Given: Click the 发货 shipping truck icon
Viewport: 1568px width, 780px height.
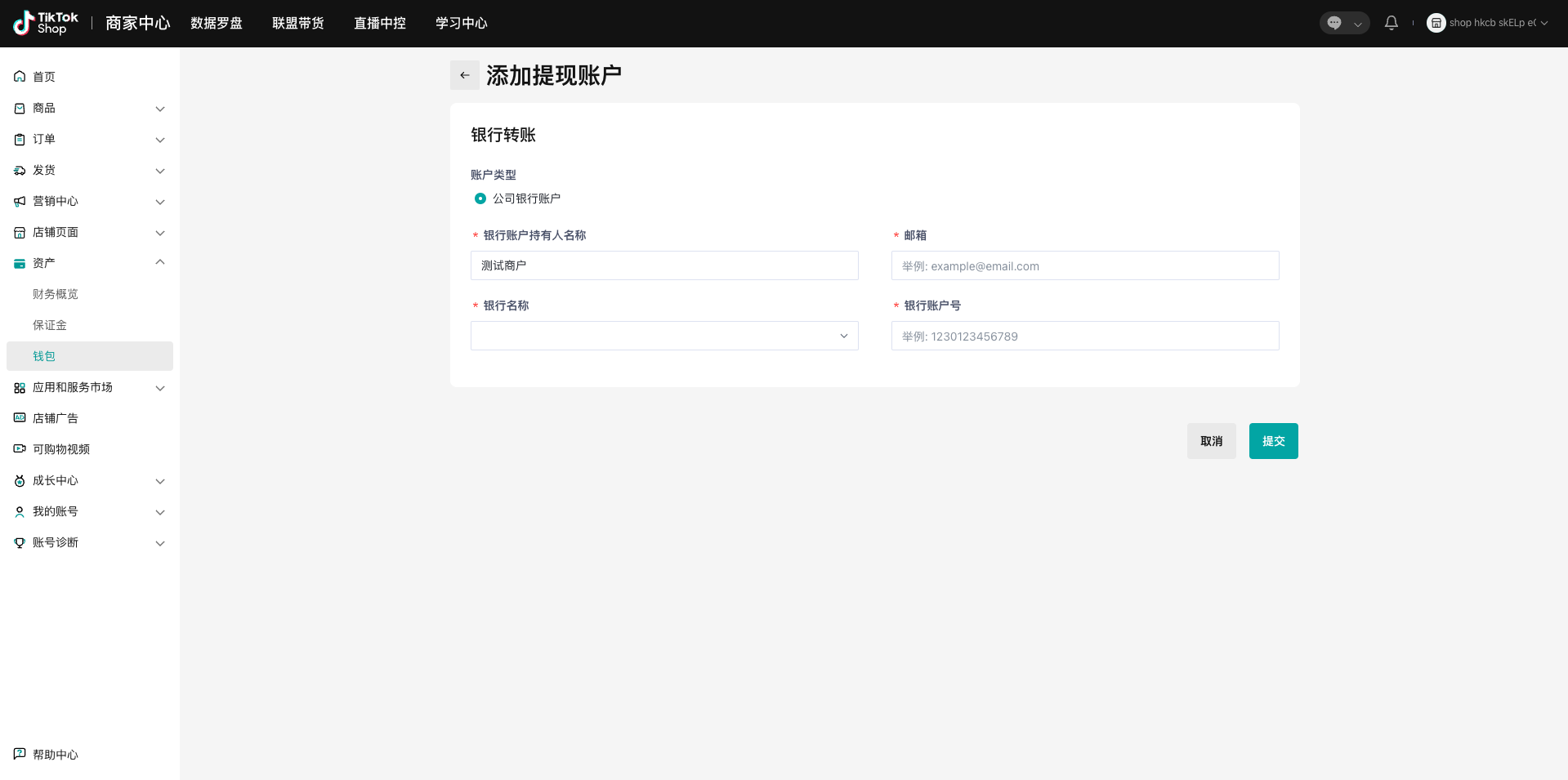Looking at the screenshot, I should pyautogui.click(x=20, y=170).
